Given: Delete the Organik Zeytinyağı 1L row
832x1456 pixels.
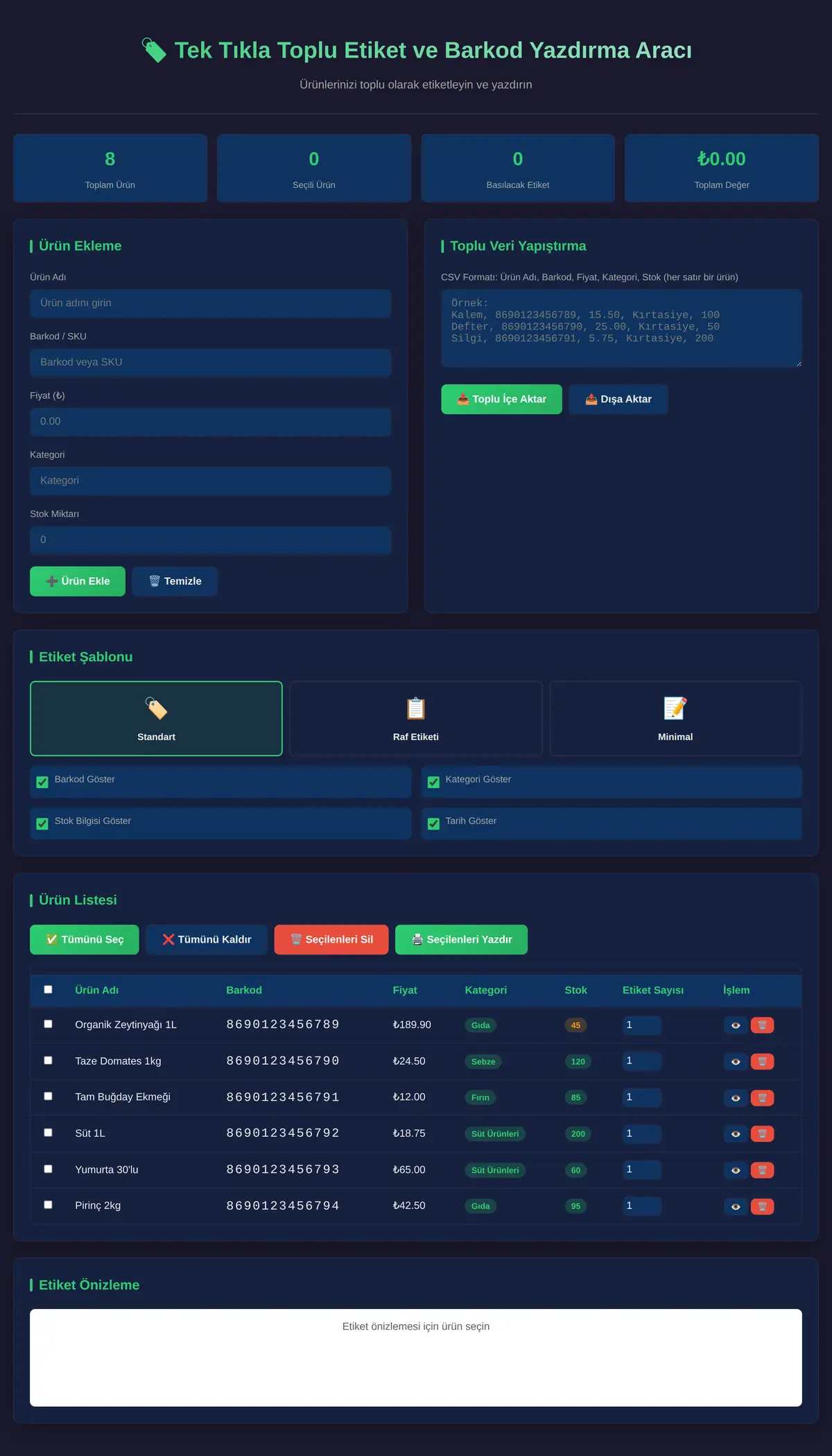Looking at the screenshot, I should 762,1025.
